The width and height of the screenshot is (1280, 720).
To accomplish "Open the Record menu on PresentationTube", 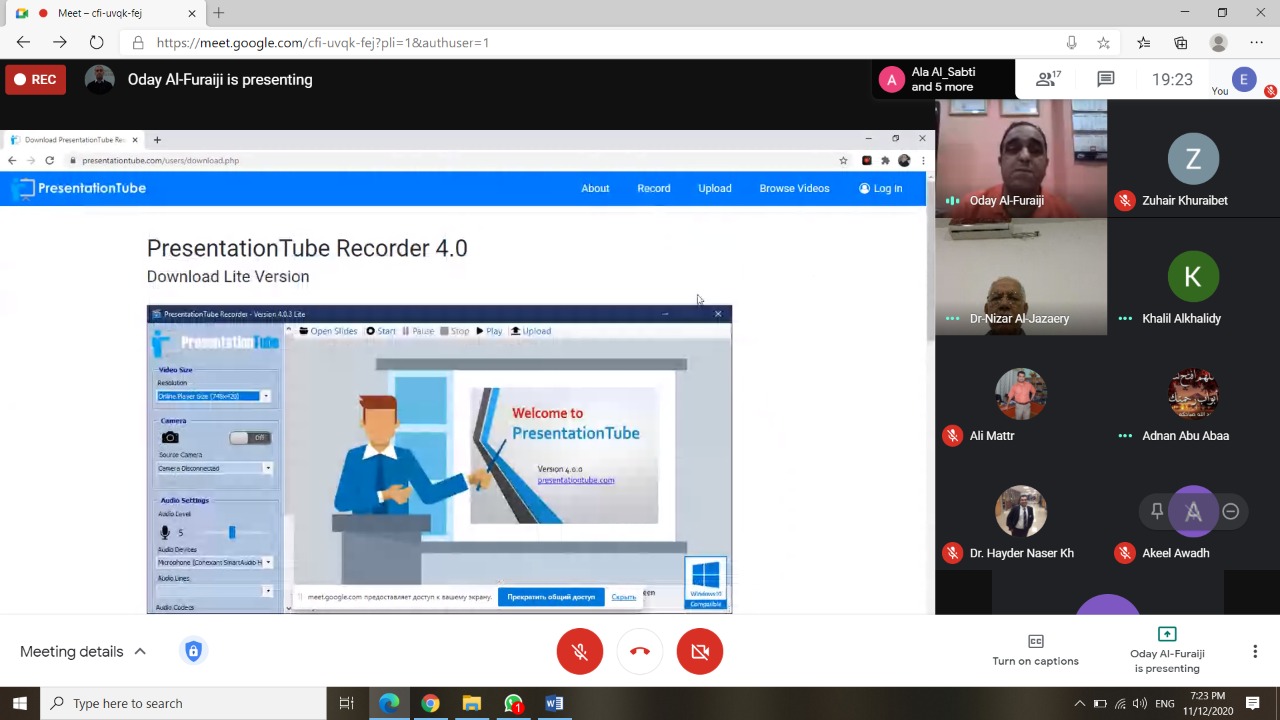I will [654, 188].
